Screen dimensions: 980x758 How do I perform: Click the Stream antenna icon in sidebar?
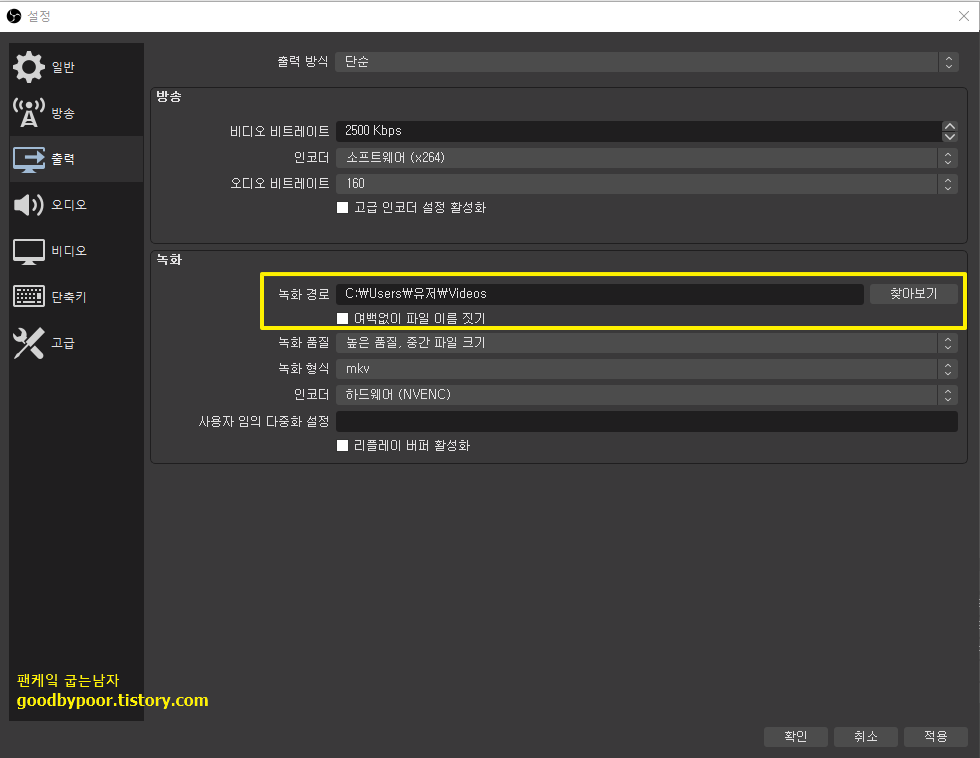tap(29, 113)
